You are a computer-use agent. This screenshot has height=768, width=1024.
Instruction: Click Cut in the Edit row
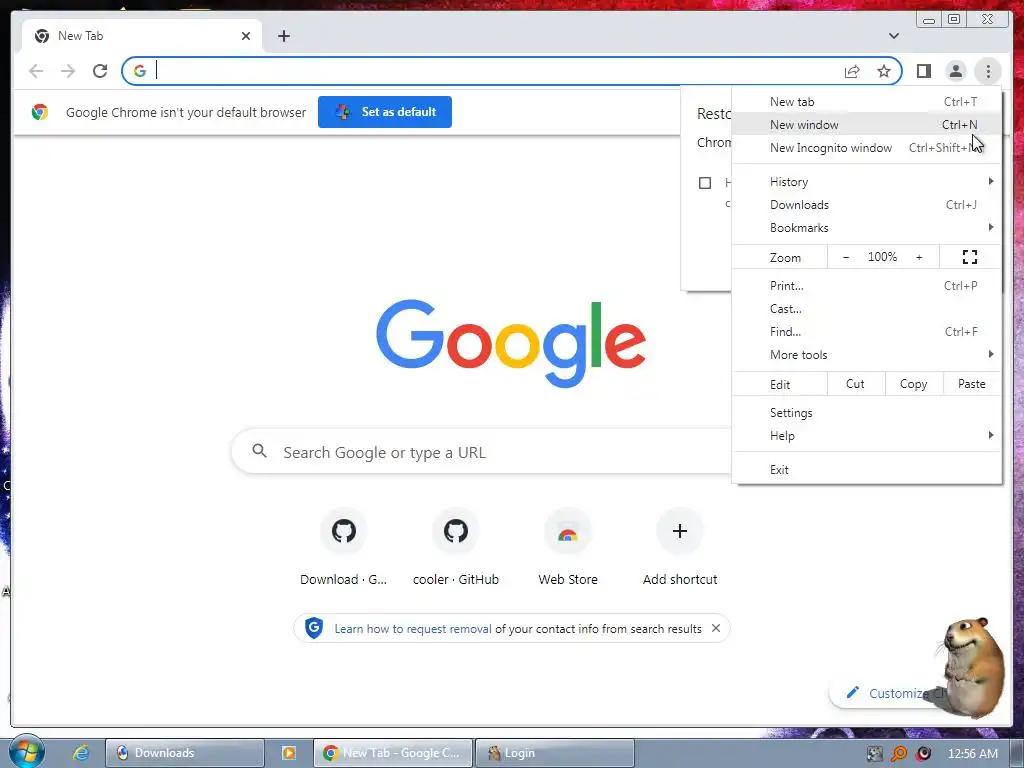tap(856, 384)
